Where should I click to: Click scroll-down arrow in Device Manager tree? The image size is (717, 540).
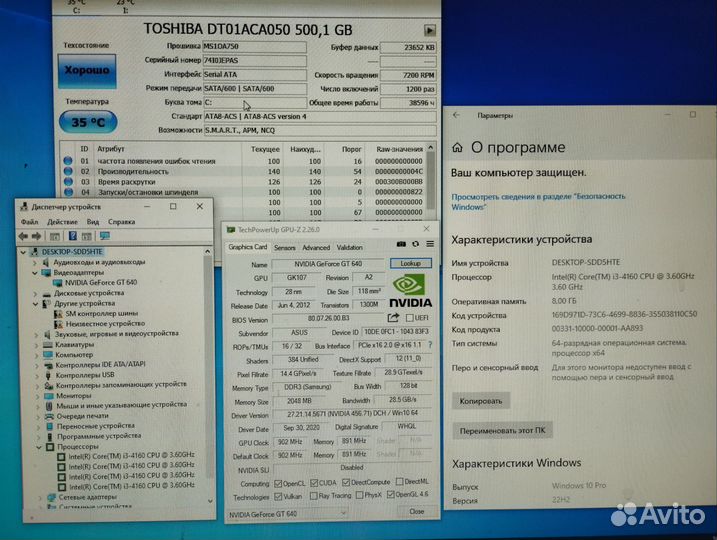pyautogui.click(x=210, y=501)
